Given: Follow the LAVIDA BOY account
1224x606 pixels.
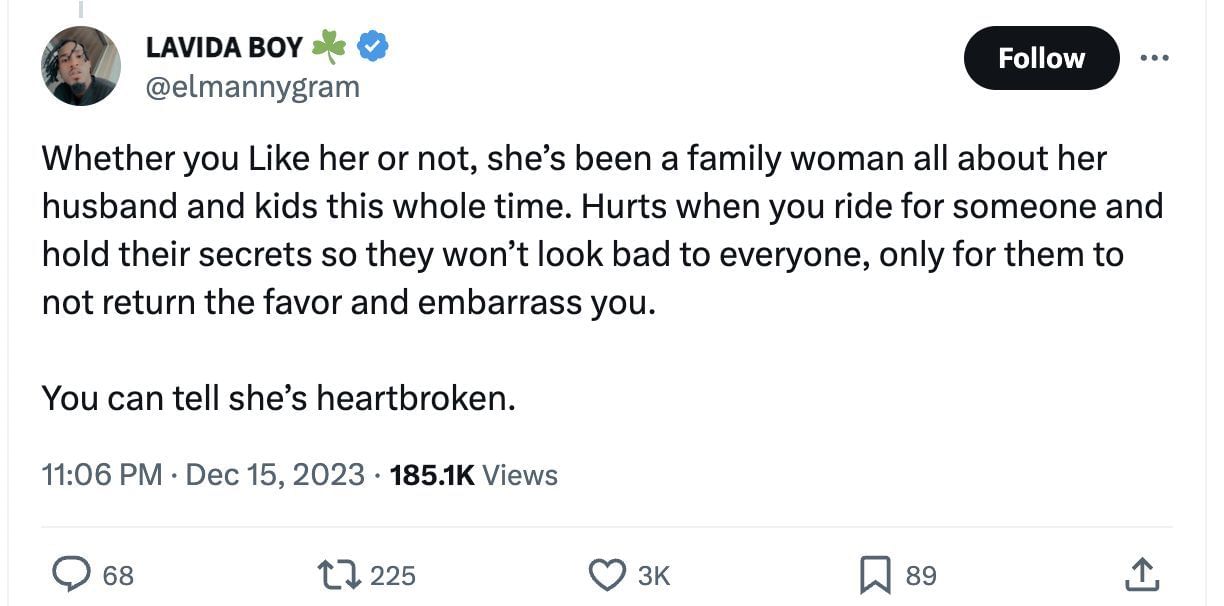Looking at the screenshot, I should click(x=1040, y=58).
